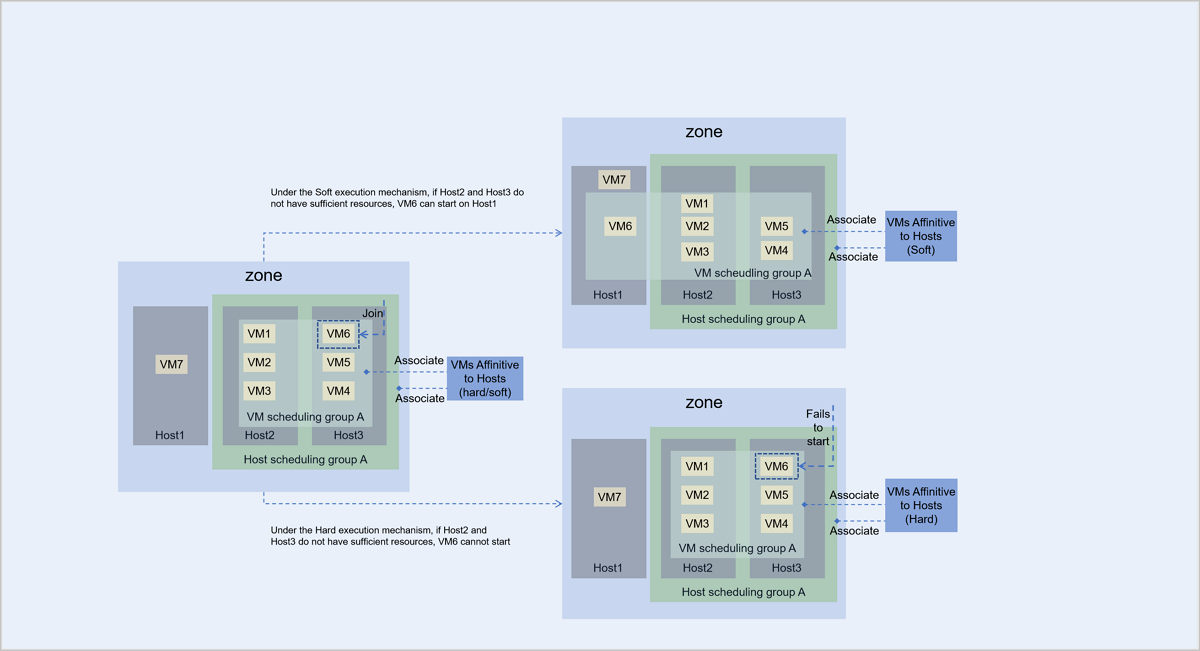Image resolution: width=1200 pixels, height=651 pixels.
Task: Click VM1 in the left zone Host2
Action: (x=259, y=334)
